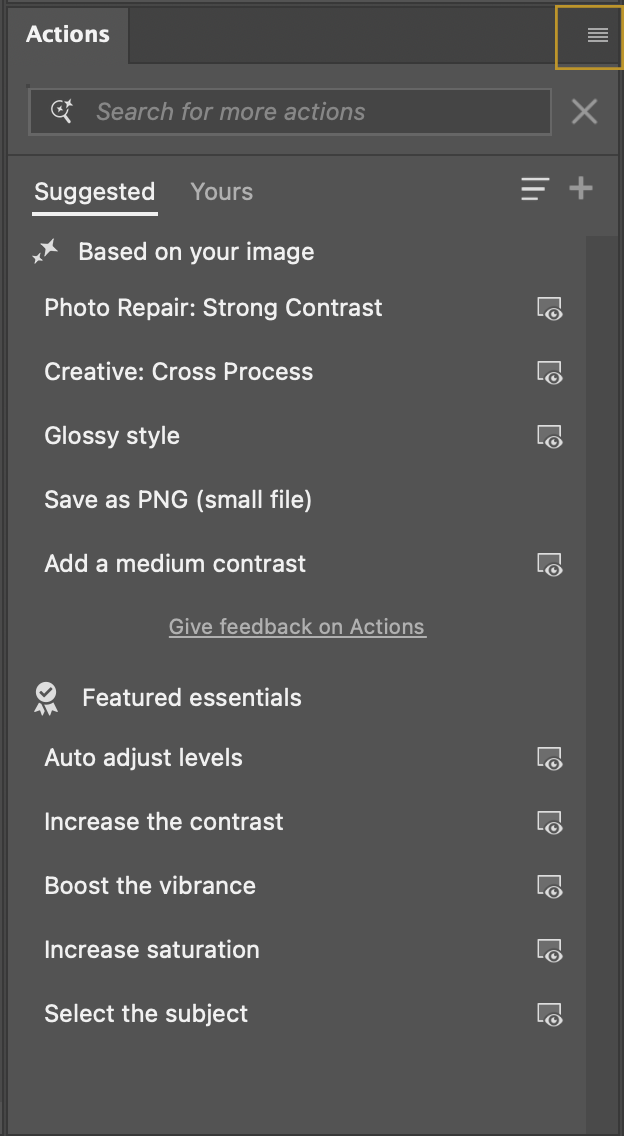Clear the search with the X icon
624x1136 pixels.
coord(584,111)
